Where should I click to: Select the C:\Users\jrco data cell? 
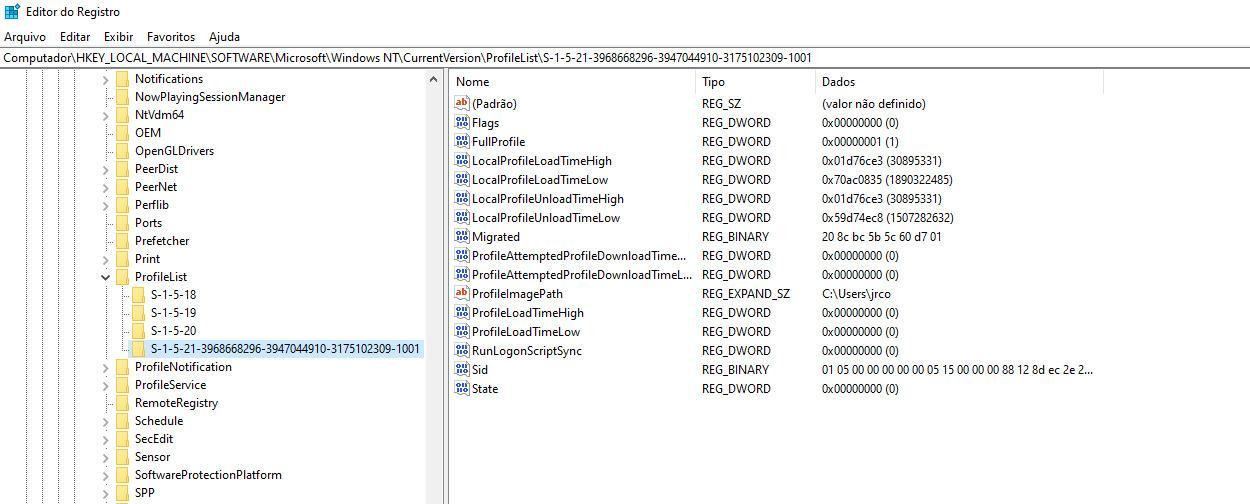point(856,294)
